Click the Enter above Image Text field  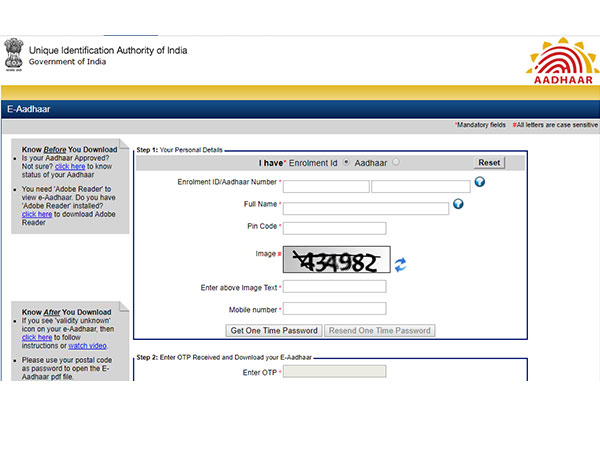pyautogui.click(x=334, y=287)
